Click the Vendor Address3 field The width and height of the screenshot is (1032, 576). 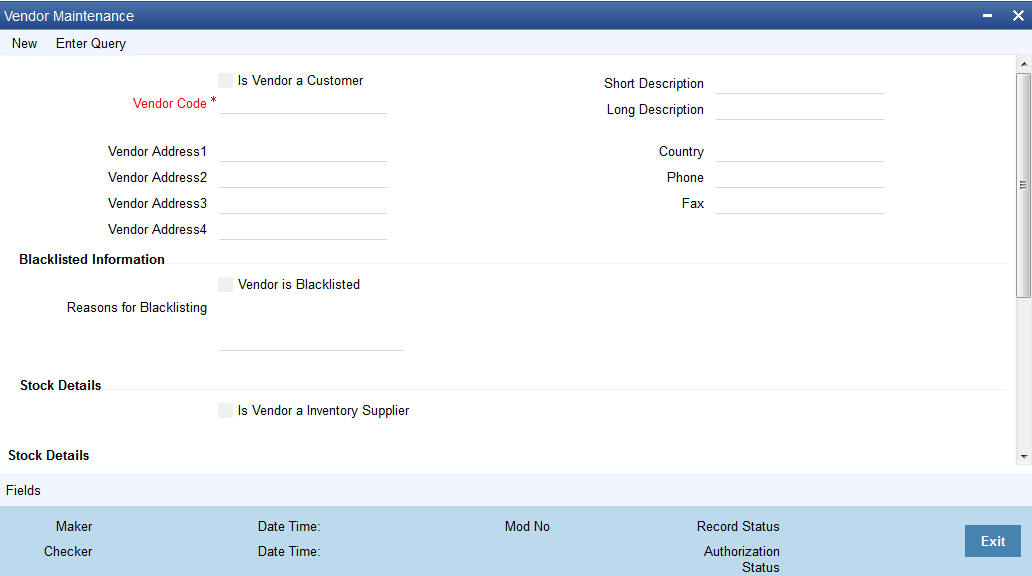[x=303, y=204]
